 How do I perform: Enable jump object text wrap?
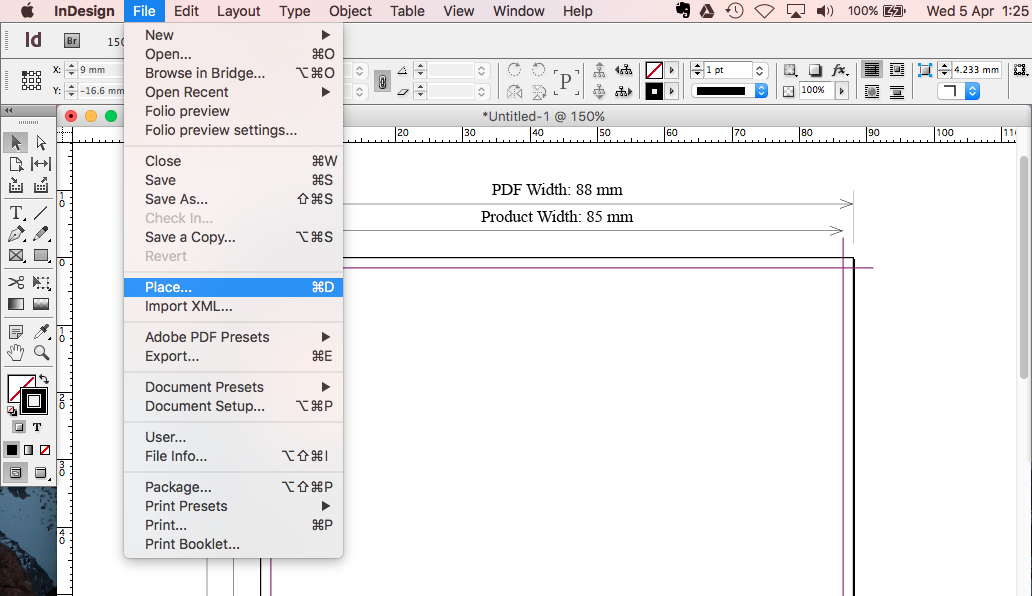[896, 91]
